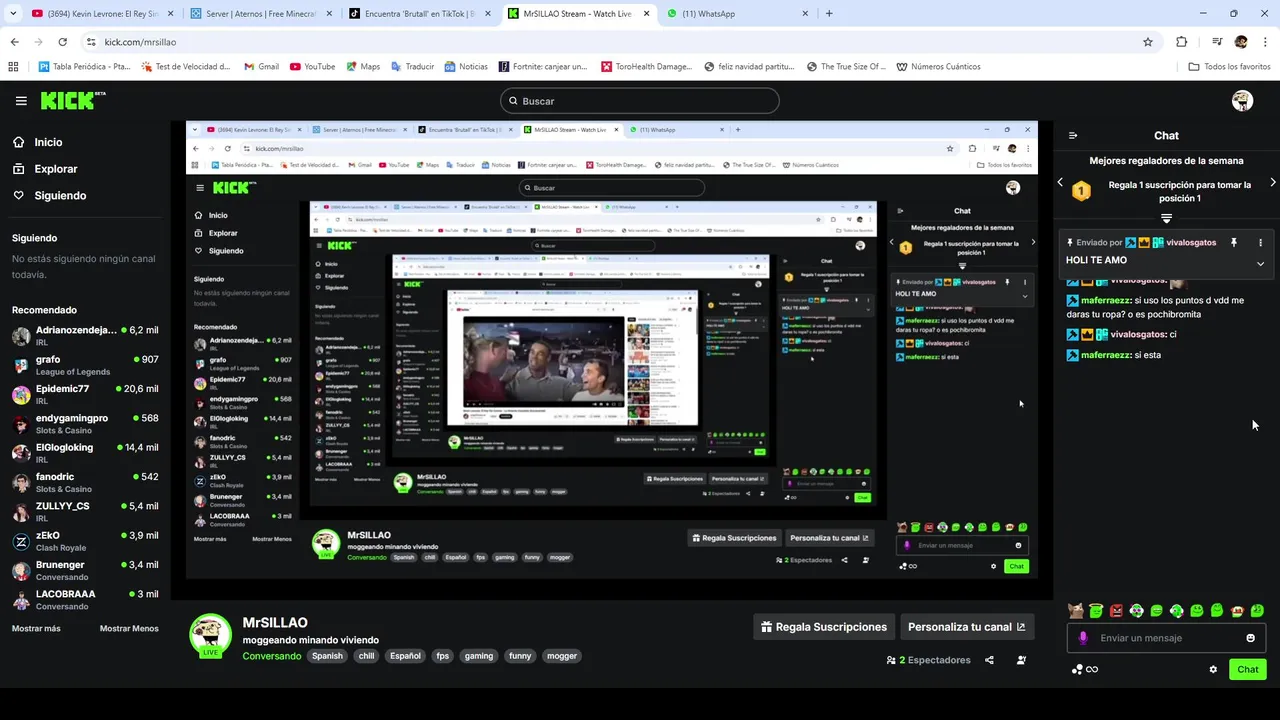1280x720 pixels.
Task: Insert the red angry emote
Action: 1116,610
